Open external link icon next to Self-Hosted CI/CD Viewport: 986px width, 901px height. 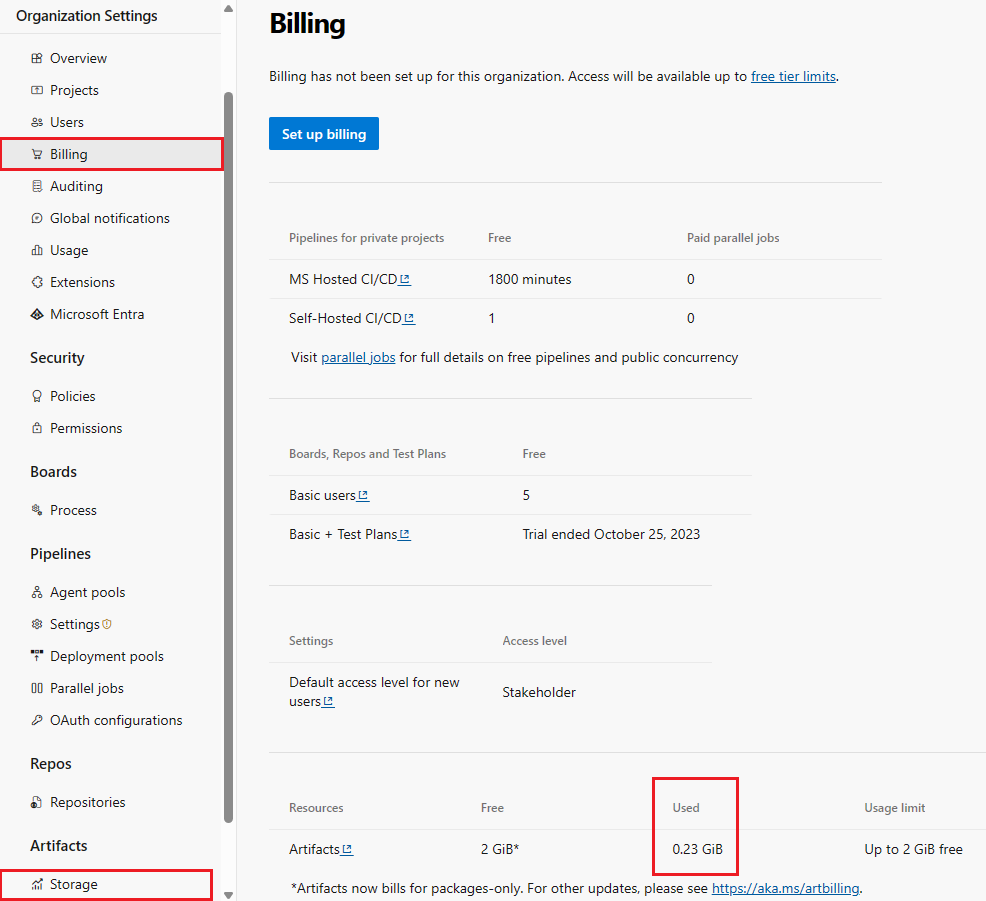(x=409, y=319)
